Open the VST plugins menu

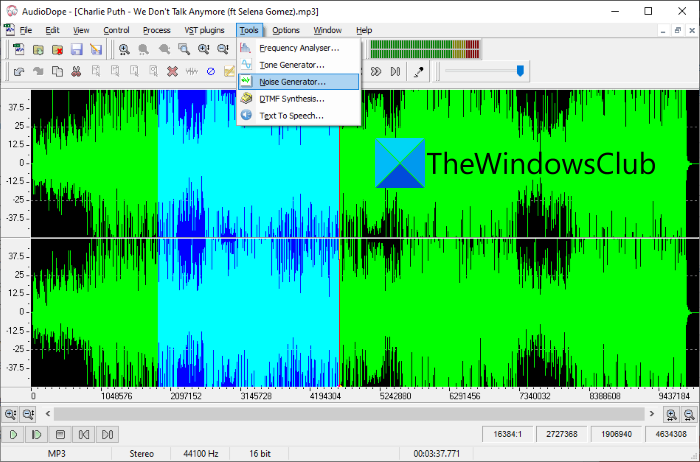pos(204,30)
